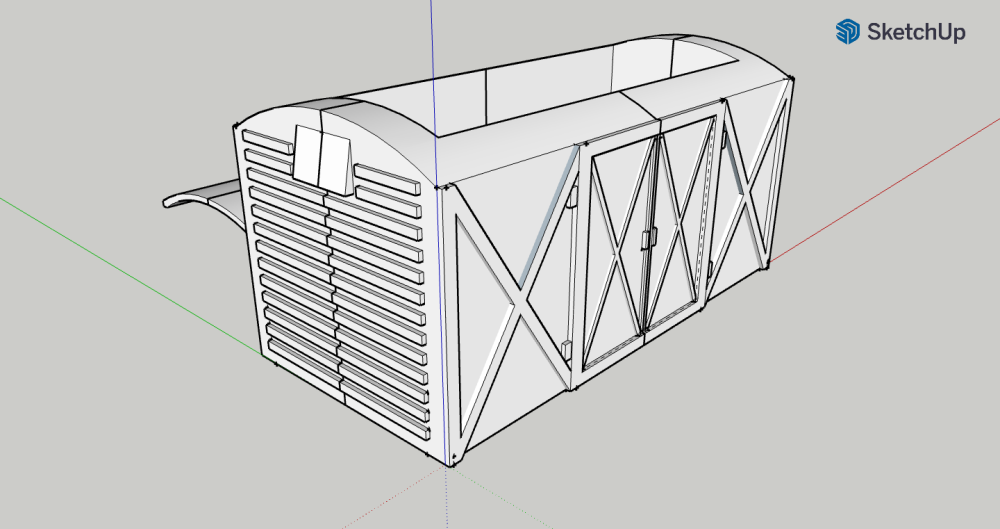The height and width of the screenshot is (529, 1000).
Task: Click the solid red axis line
Action: 880,198
